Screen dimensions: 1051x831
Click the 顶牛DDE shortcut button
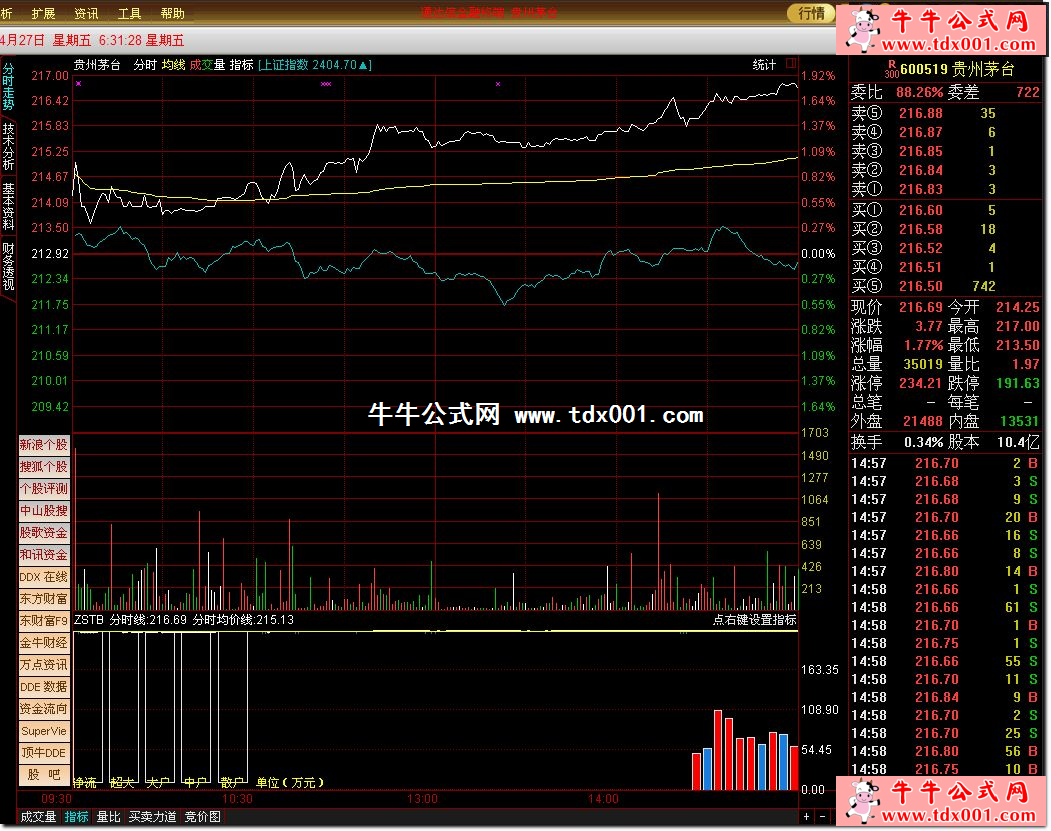tap(44, 753)
